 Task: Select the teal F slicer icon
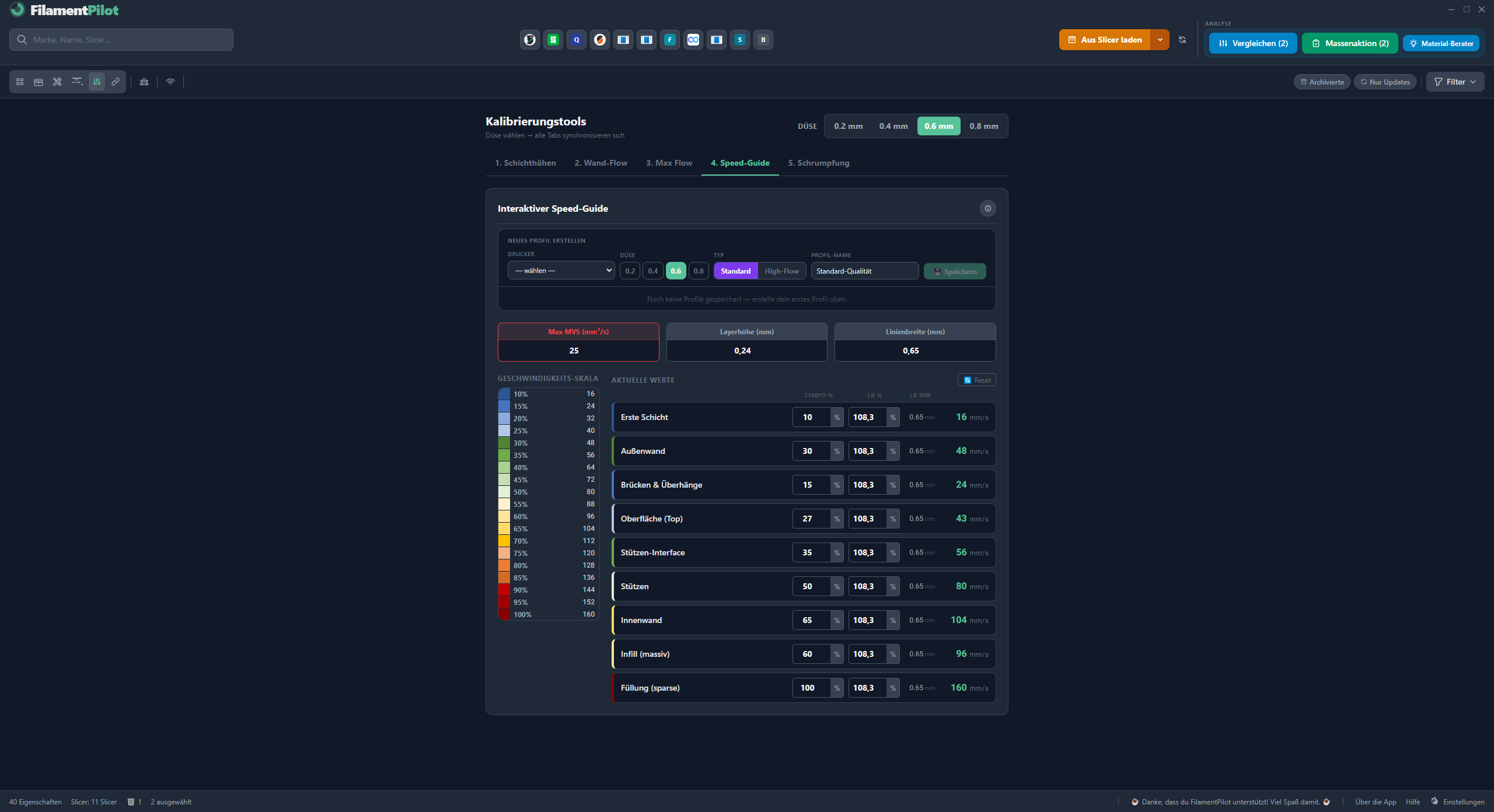(x=670, y=40)
